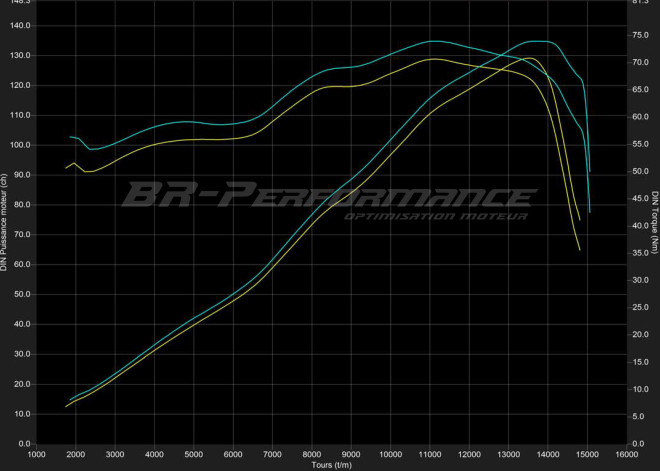
Task: Click the cyan torque curve's peak near 11000 rpm
Action: click(x=432, y=41)
